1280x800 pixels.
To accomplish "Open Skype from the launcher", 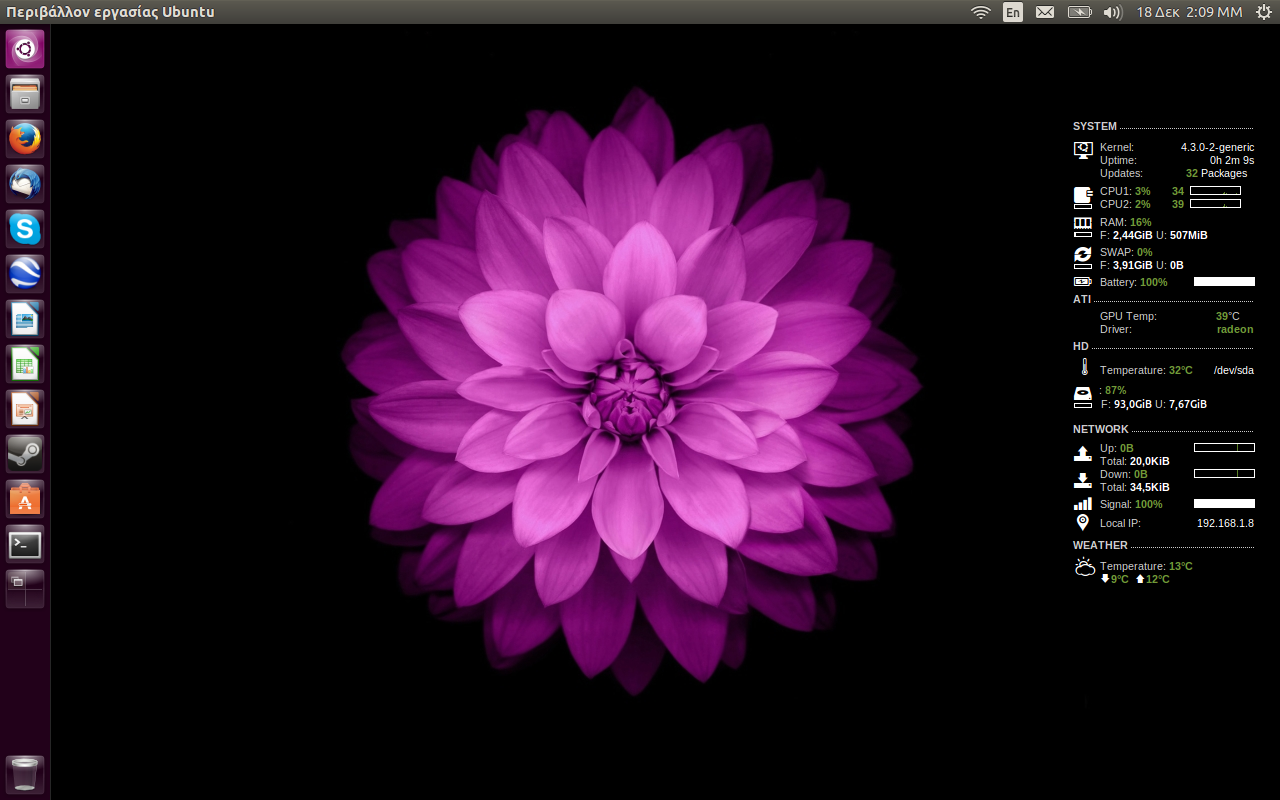I will (x=25, y=229).
